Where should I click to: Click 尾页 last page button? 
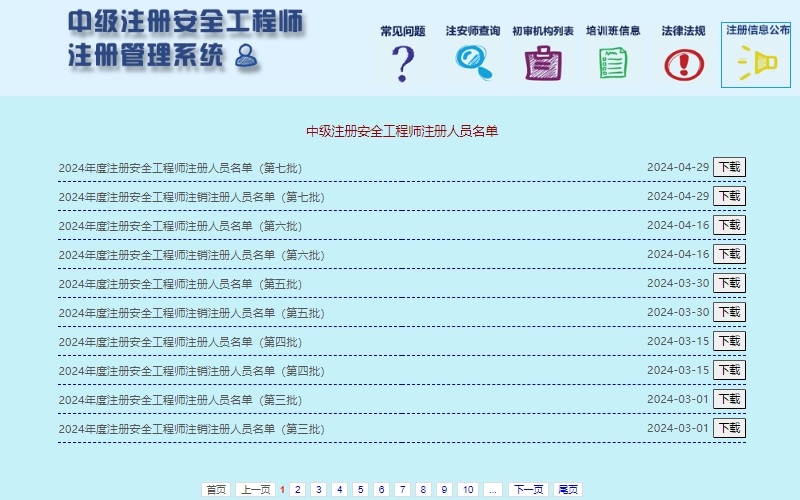click(x=568, y=489)
